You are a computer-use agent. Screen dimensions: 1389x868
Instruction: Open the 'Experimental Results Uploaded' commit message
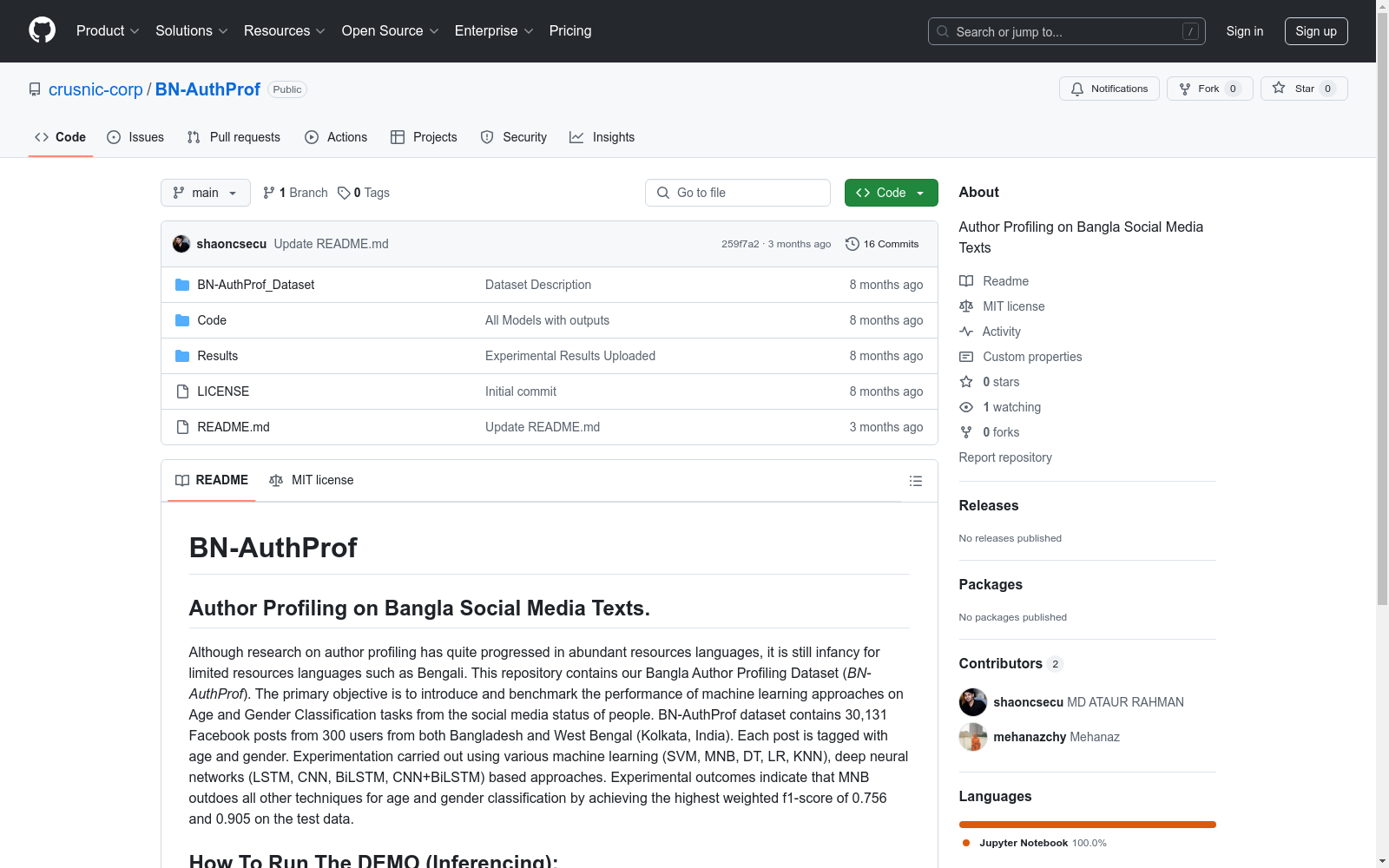[570, 356]
